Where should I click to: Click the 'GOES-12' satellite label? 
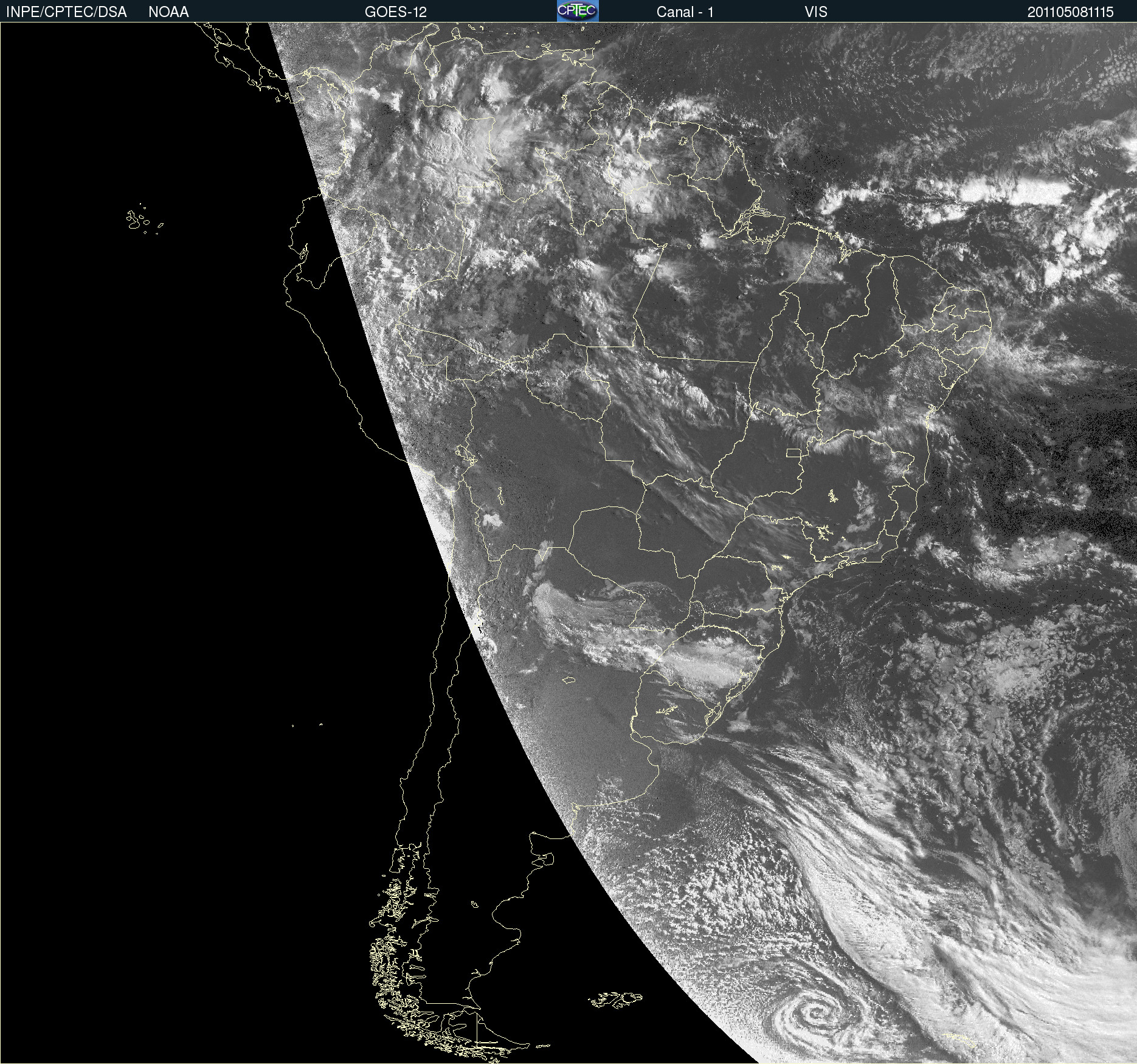click(x=396, y=12)
